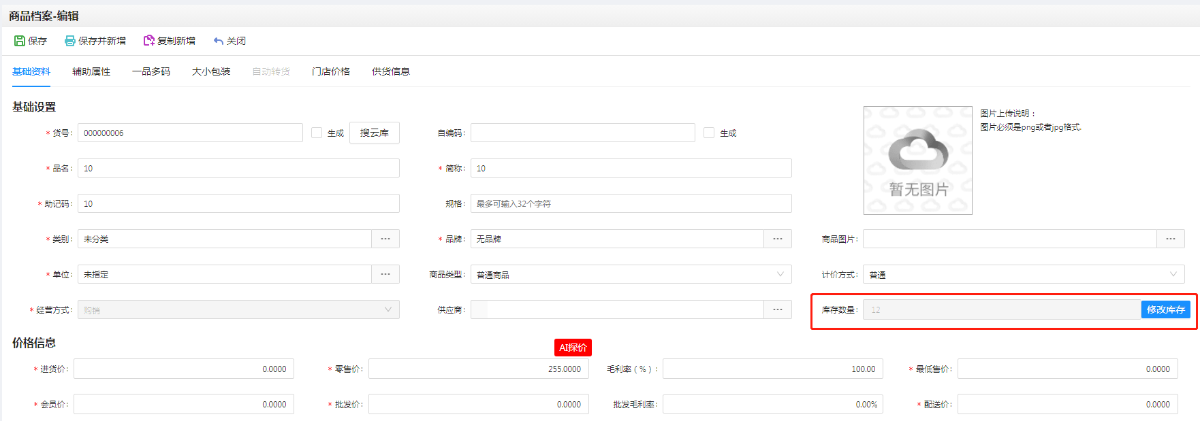This screenshot has height=421, width=1200.
Task: Expand the 商品类型 dropdown
Action: (x=779, y=274)
